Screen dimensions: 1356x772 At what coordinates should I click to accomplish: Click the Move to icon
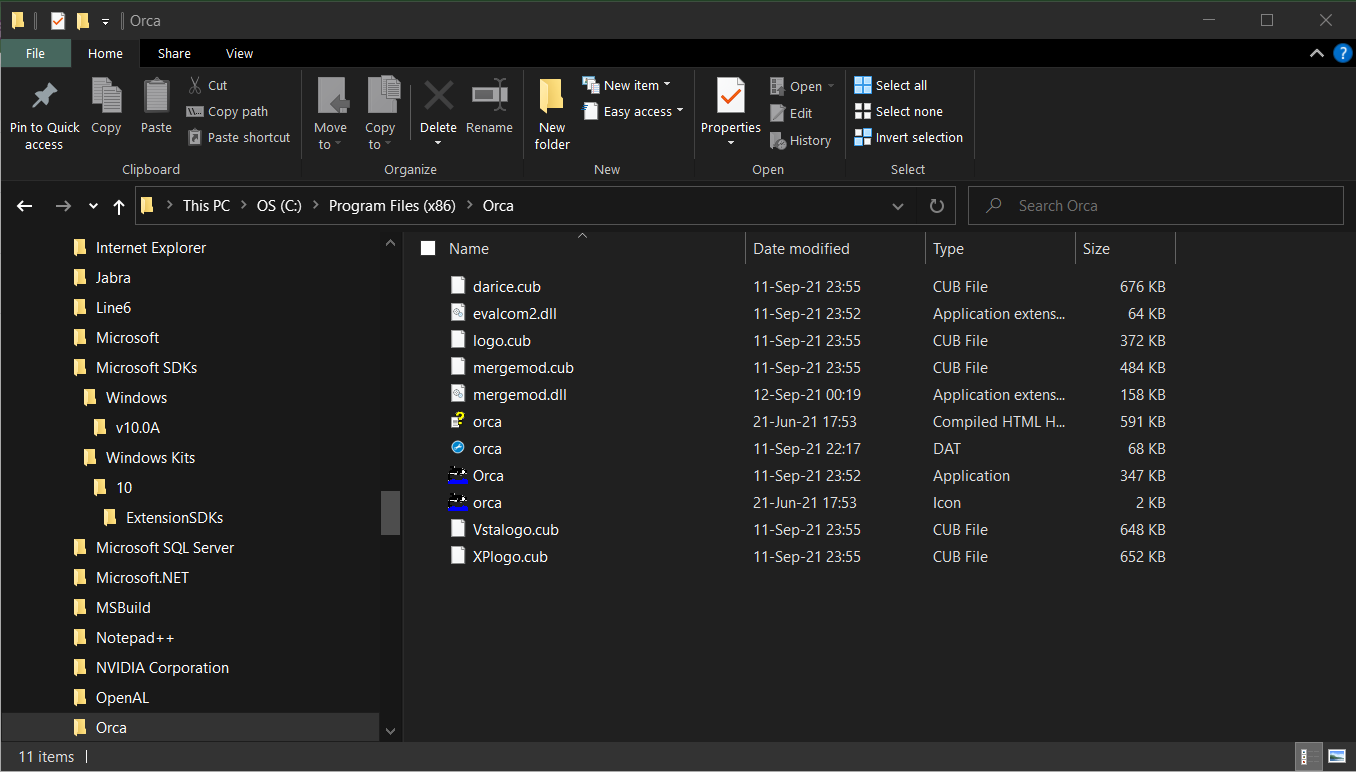coord(331,96)
